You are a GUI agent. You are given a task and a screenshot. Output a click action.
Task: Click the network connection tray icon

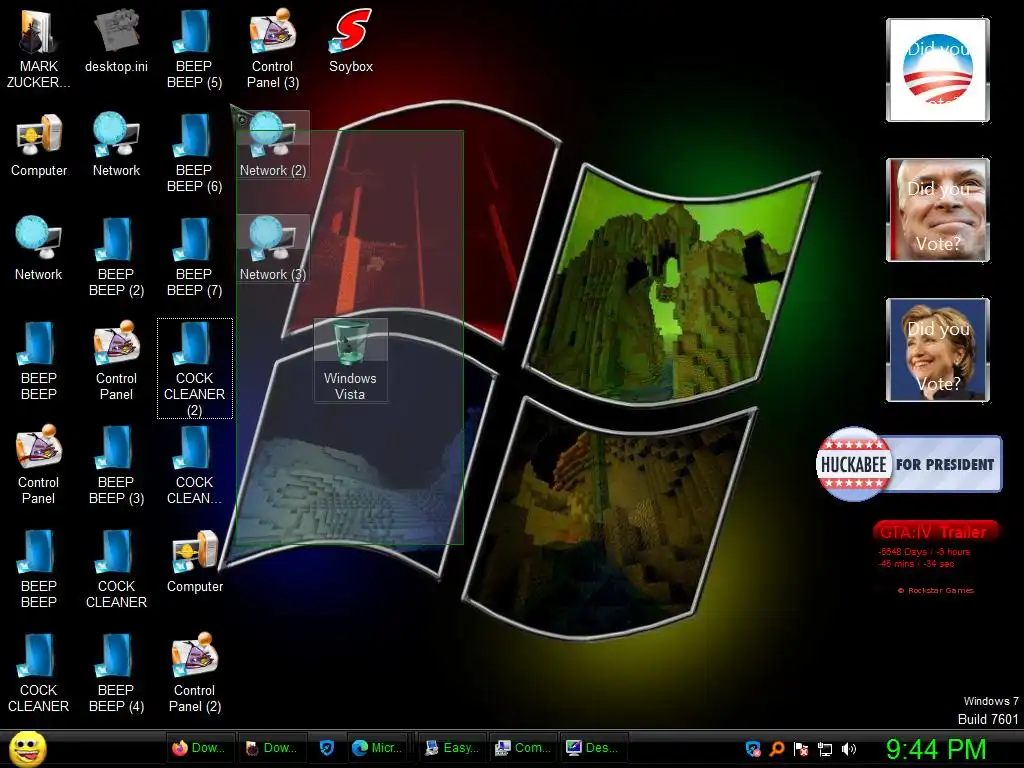[x=825, y=748]
